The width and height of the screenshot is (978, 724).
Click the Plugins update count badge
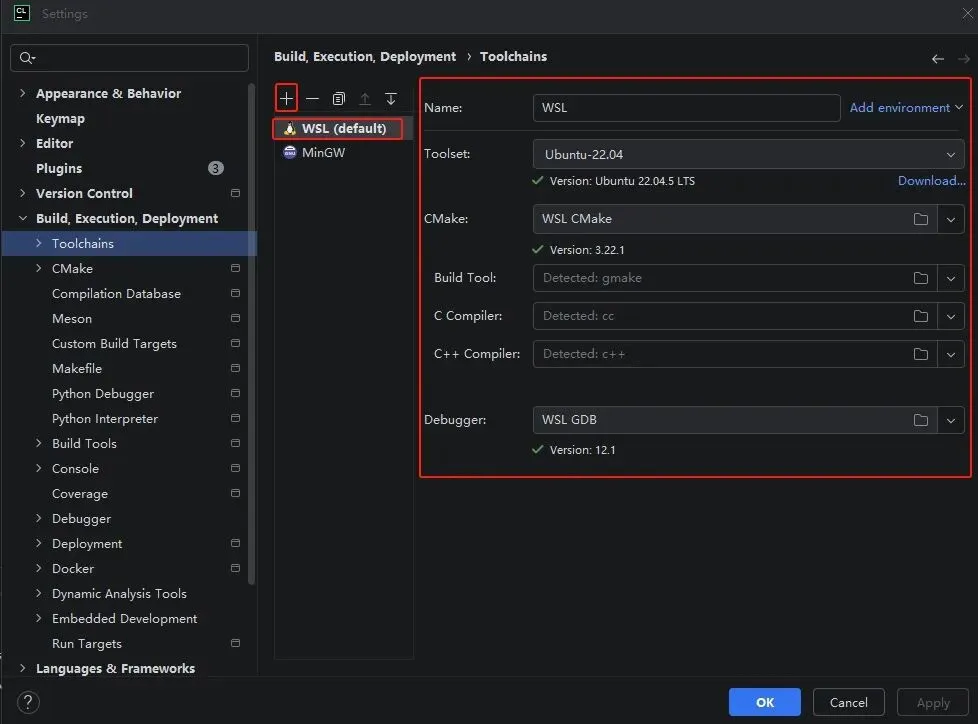(215, 168)
